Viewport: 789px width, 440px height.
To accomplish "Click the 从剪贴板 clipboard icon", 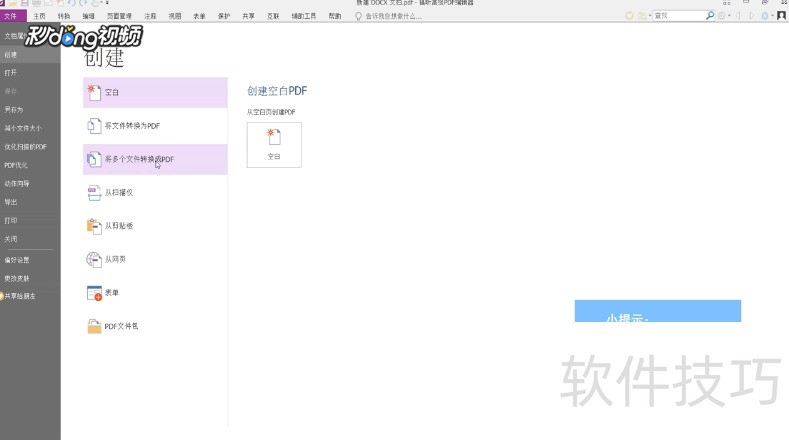I will click(95, 226).
